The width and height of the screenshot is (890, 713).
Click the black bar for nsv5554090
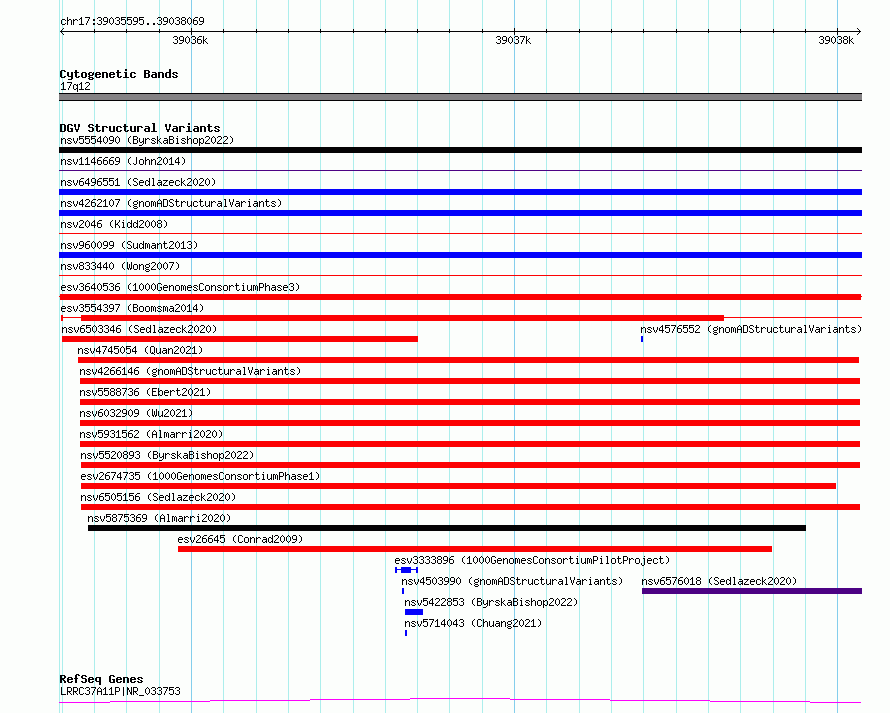click(x=460, y=150)
